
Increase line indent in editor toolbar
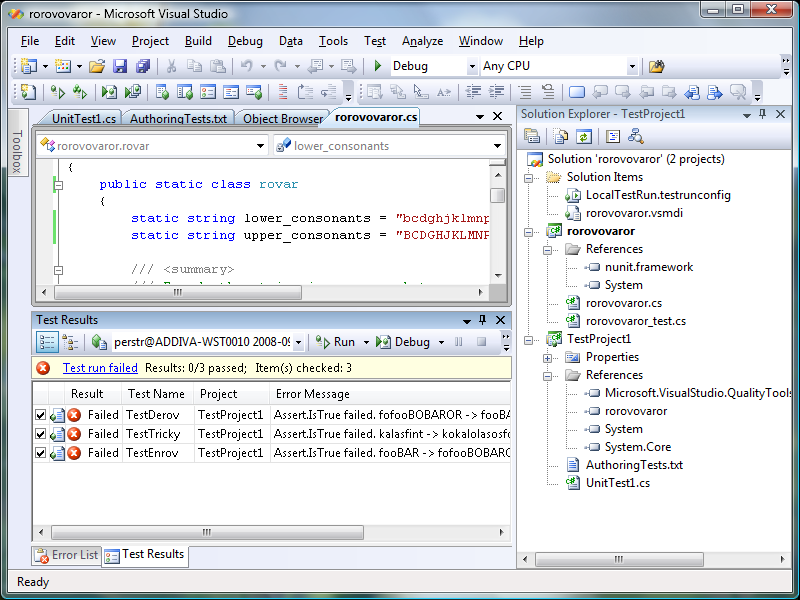click(496, 92)
